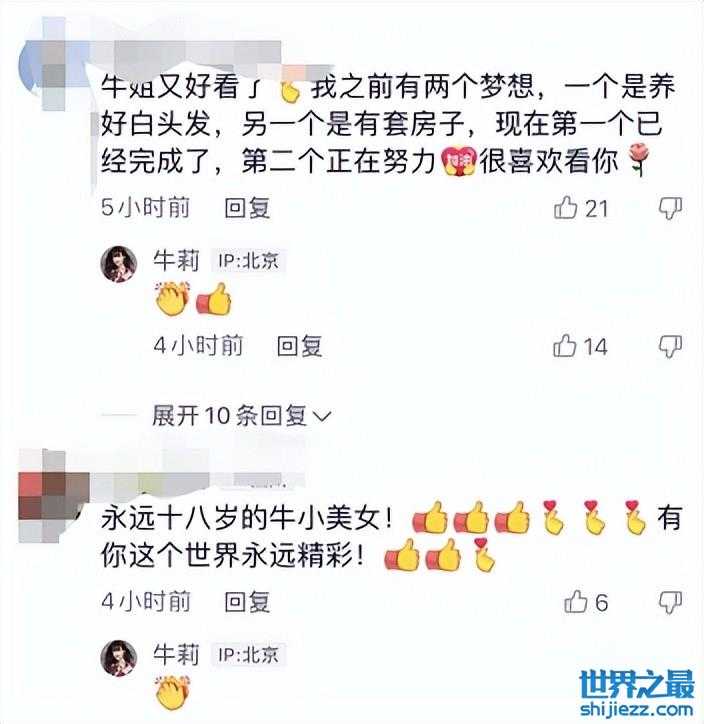
Task: Click the IP:北京 tag in first reply
Action: click(248, 261)
